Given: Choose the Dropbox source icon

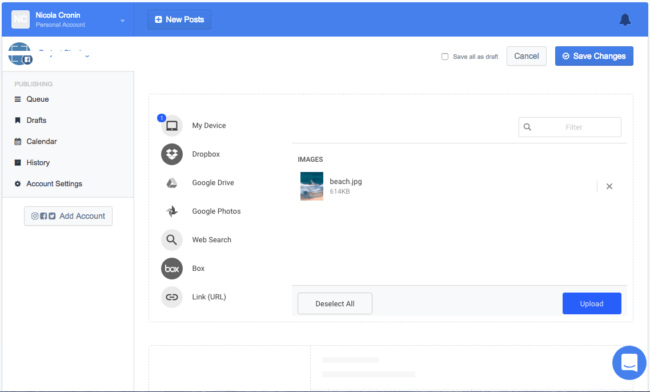Looking at the screenshot, I should pyautogui.click(x=172, y=154).
